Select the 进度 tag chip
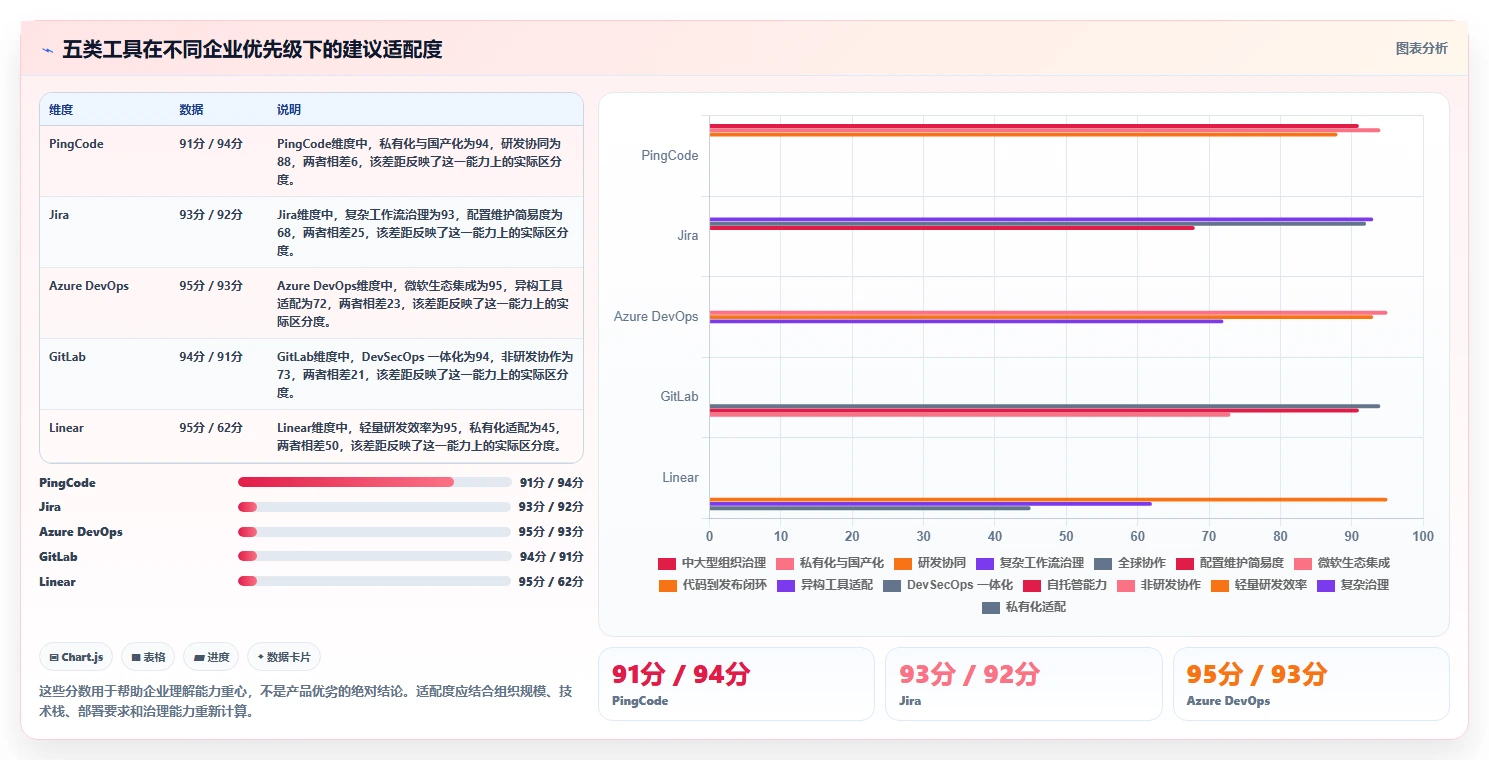Image resolution: width=1489 pixels, height=760 pixels. 211,657
